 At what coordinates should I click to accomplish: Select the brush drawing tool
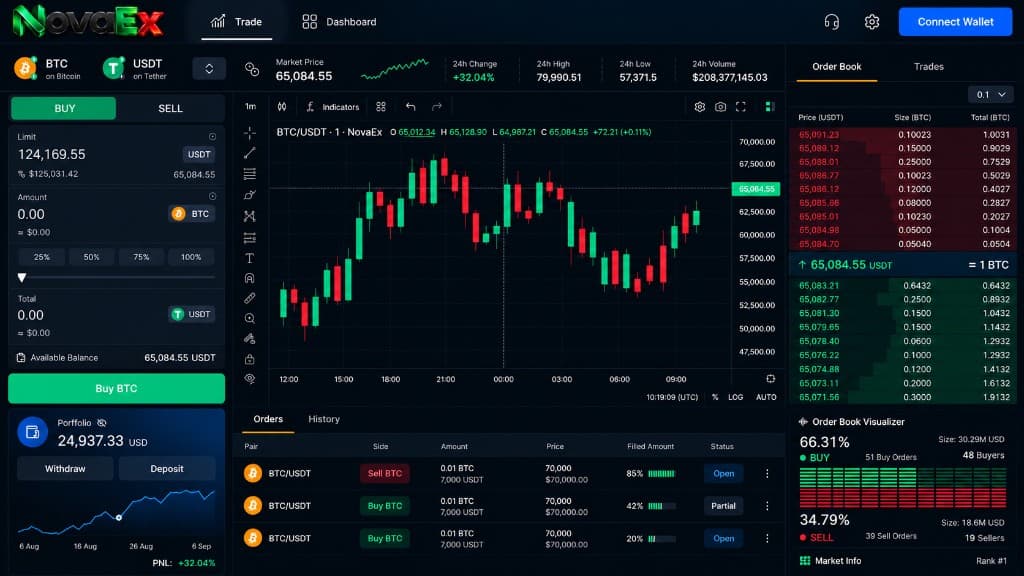(249, 195)
